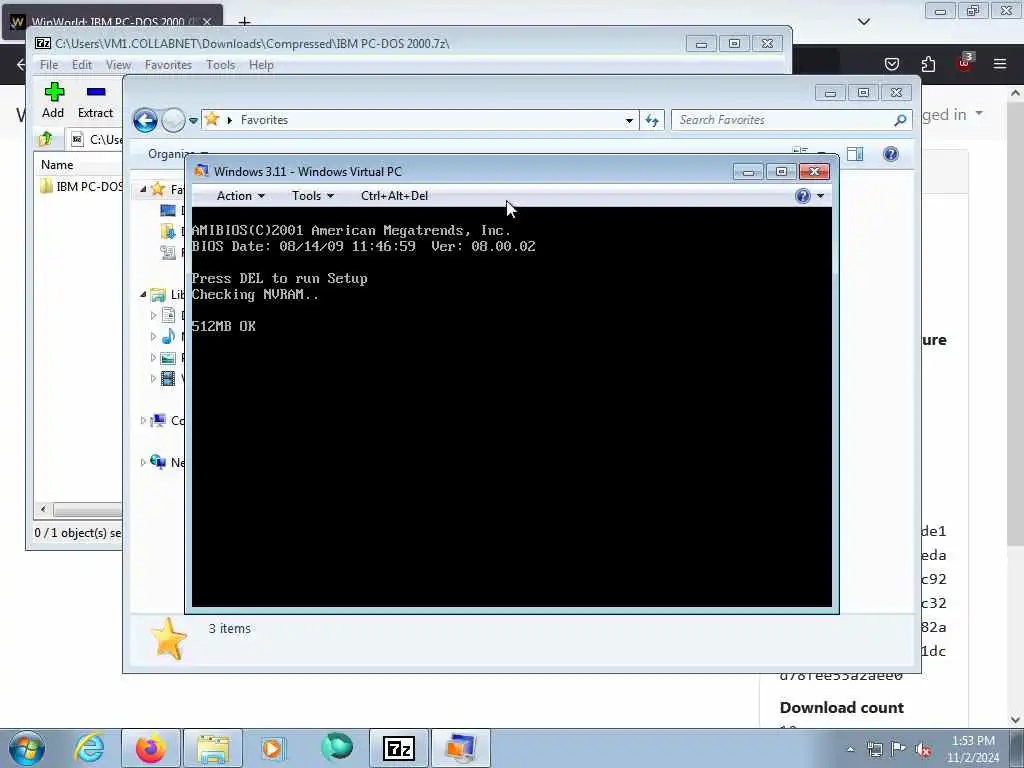1024x768 pixels.
Task: Open the Action menu in Virtual PC
Action: pos(240,196)
